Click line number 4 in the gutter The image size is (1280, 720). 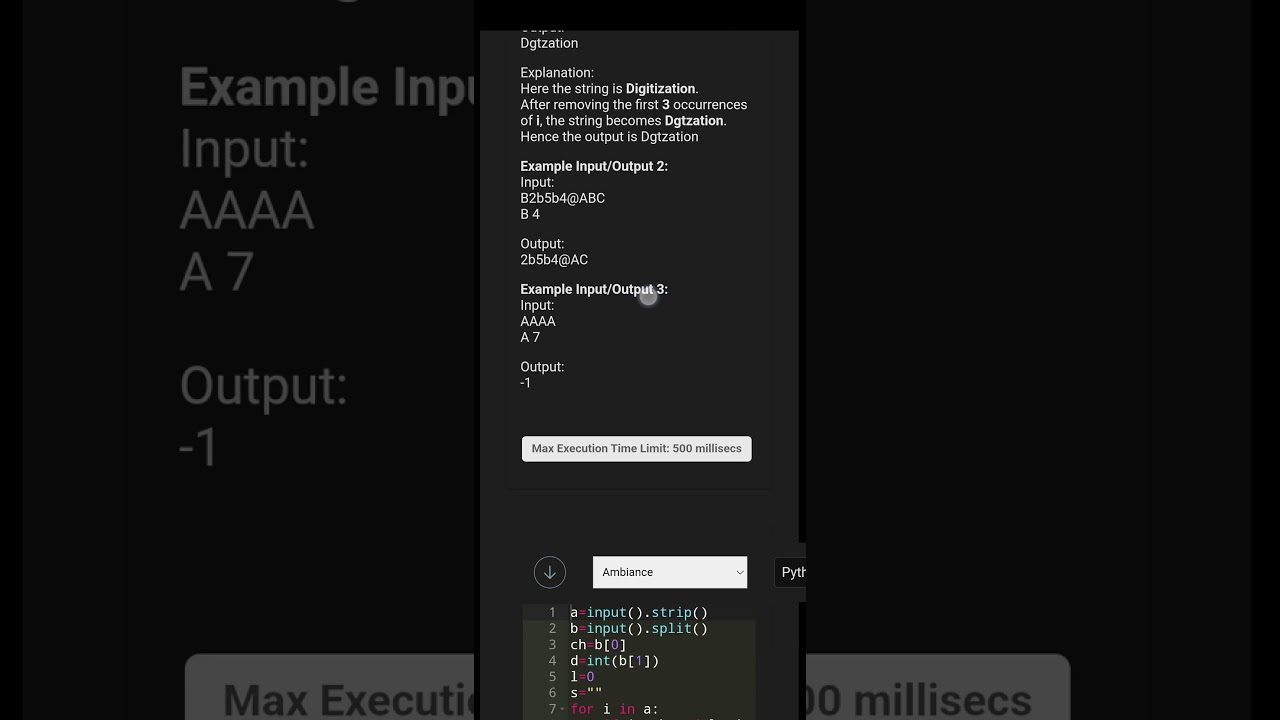coord(552,660)
